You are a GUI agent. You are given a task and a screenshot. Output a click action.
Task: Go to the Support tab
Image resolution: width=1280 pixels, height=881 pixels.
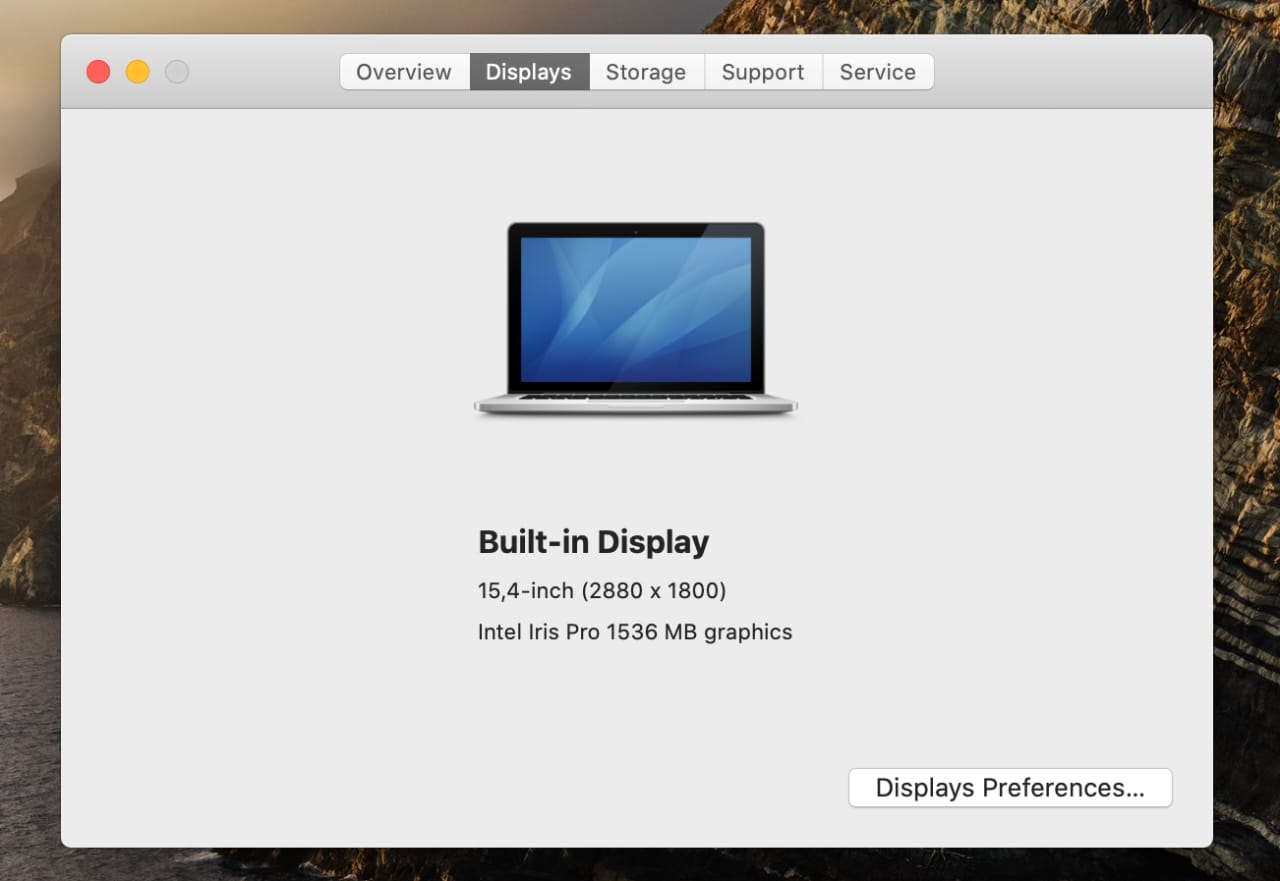pyautogui.click(x=763, y=72)
